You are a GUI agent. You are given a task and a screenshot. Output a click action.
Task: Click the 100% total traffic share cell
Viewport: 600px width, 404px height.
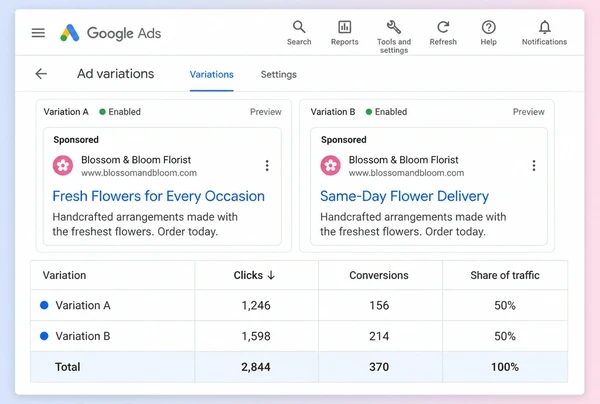click(505, 367)
